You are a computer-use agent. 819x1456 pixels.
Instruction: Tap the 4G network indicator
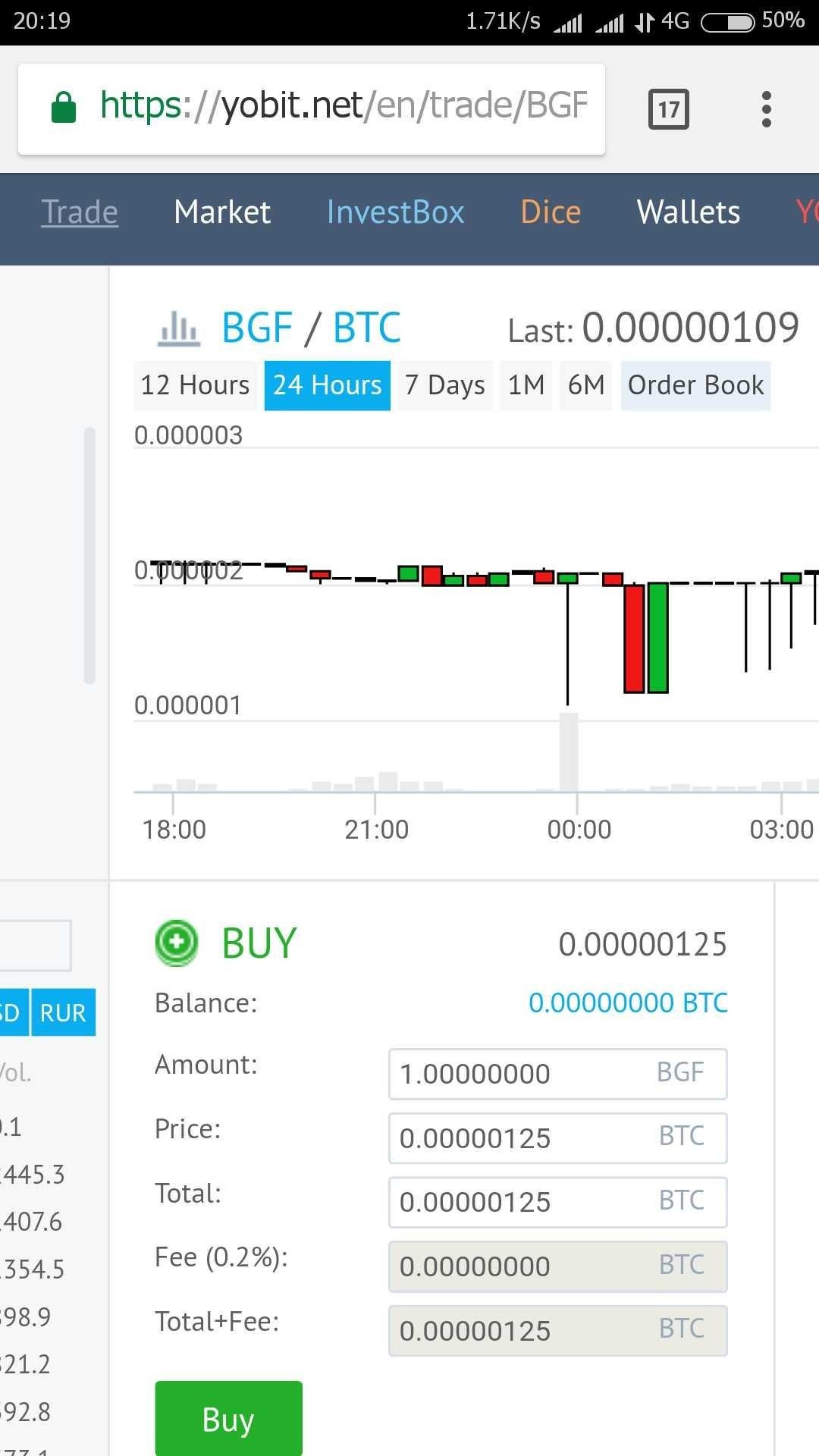676,21
